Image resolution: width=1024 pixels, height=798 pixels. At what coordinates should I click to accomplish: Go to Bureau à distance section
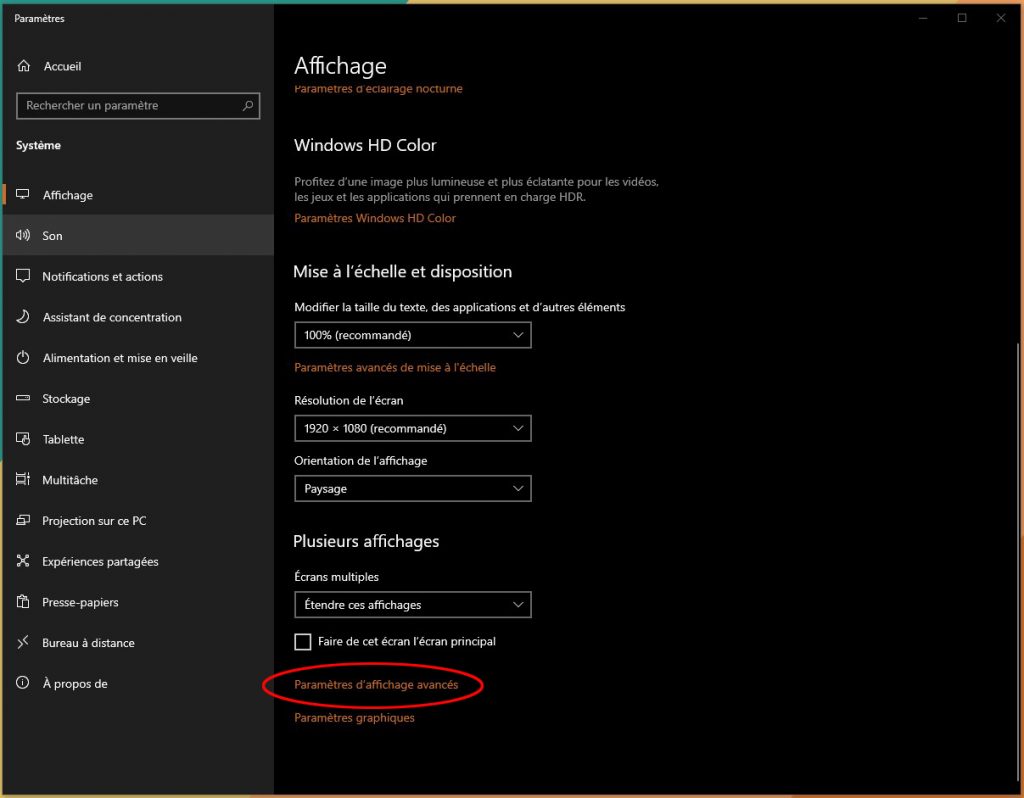coord(88,643)
